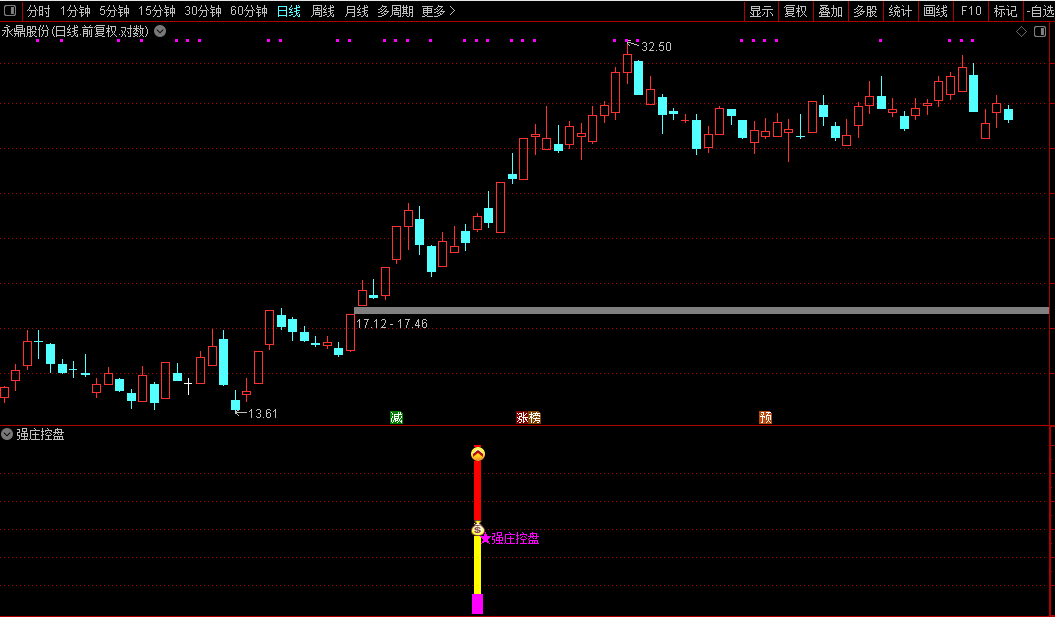
Task: Click the 自选 watchlist button
Action: 1040,11
